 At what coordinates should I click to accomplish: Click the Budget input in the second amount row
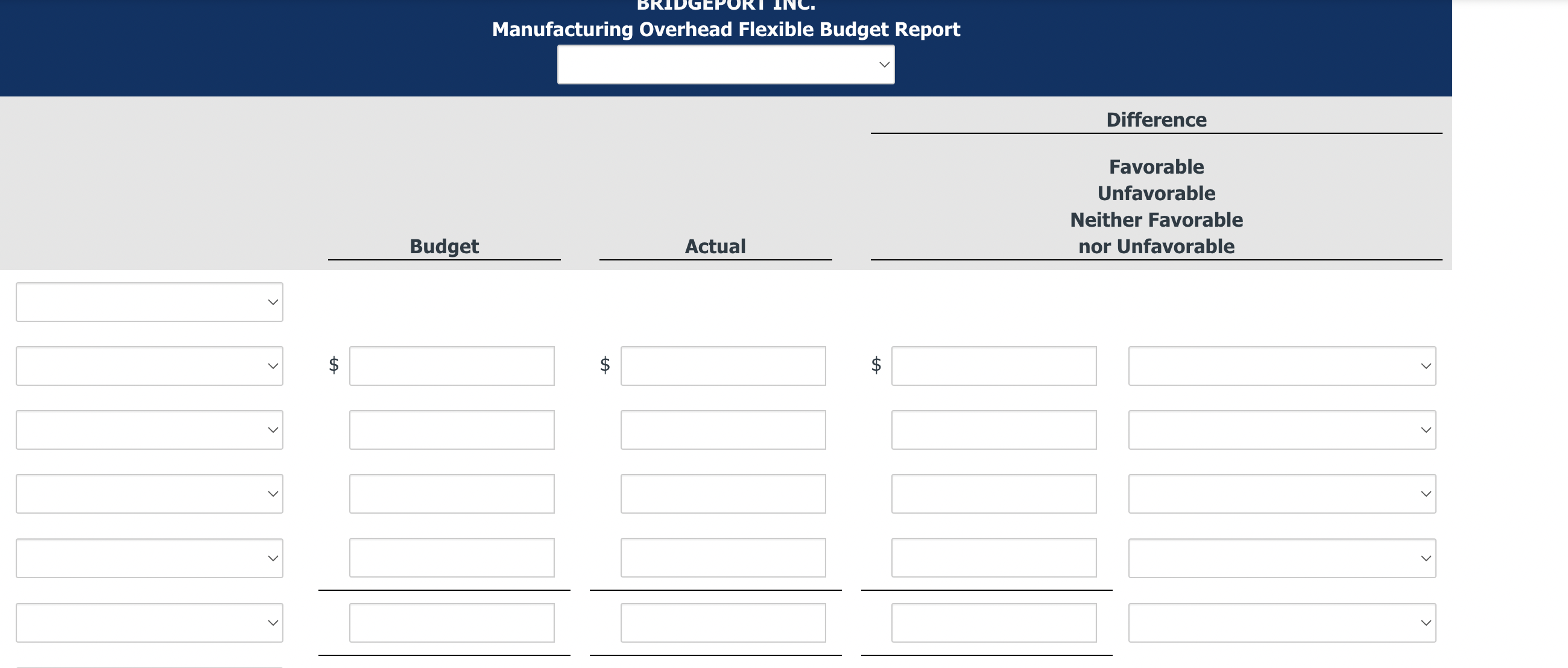click(x=452, y=429)
